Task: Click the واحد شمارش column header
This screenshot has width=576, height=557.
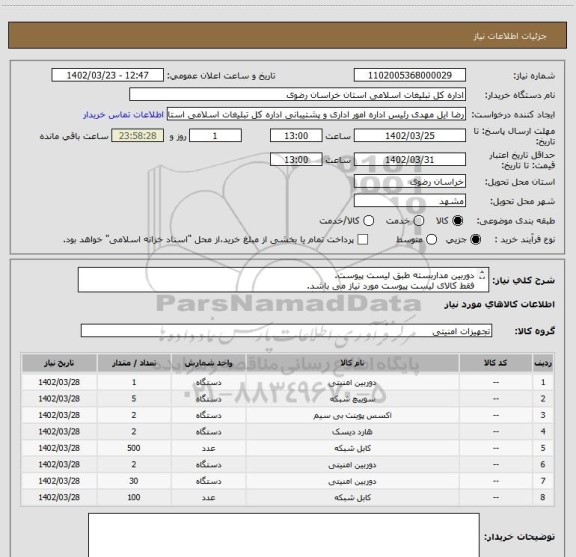Action: (x=208, y=363)
